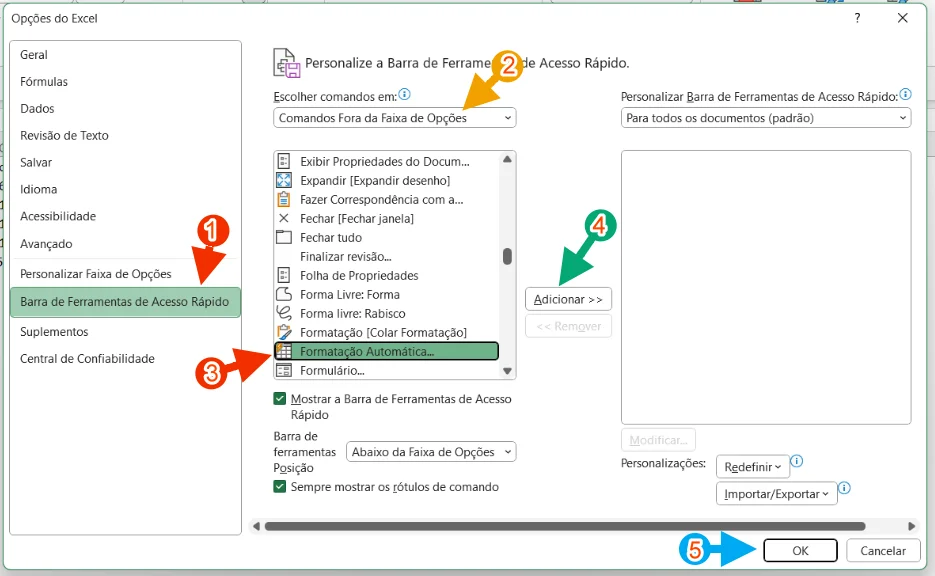Click the Formulário icon

pyautogui.click(x=284, y=370)
